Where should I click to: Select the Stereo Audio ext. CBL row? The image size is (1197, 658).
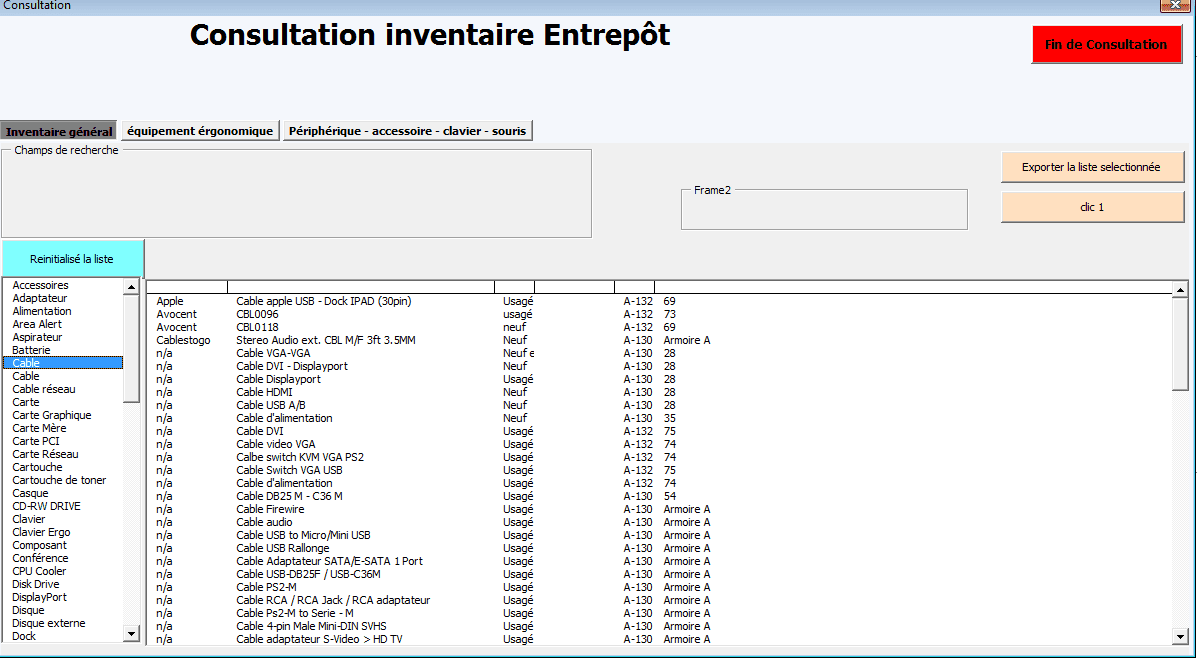pyautogui.click(x=325, y=340)
